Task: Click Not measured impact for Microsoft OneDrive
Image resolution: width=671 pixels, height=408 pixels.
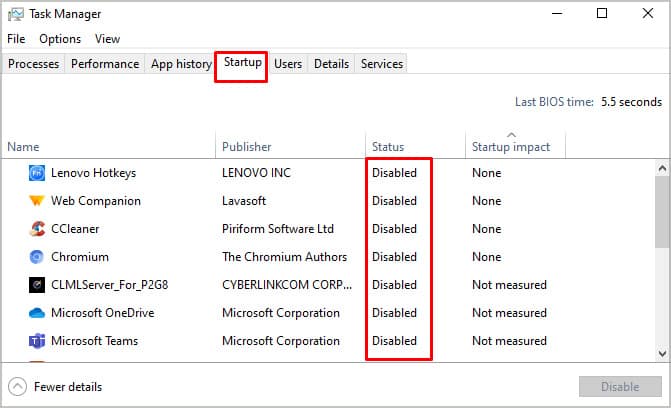Action: 509,313
